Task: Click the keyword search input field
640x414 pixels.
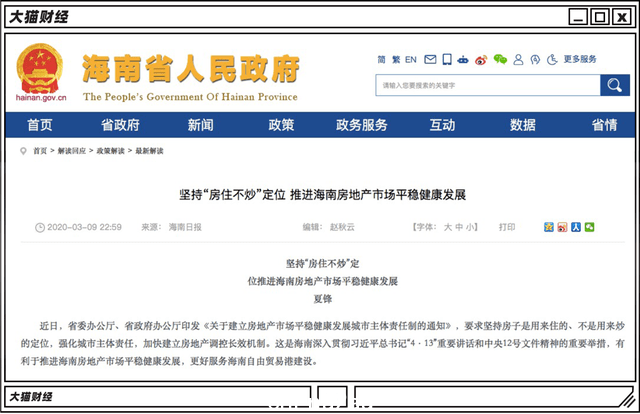Action: click(488, 85)
